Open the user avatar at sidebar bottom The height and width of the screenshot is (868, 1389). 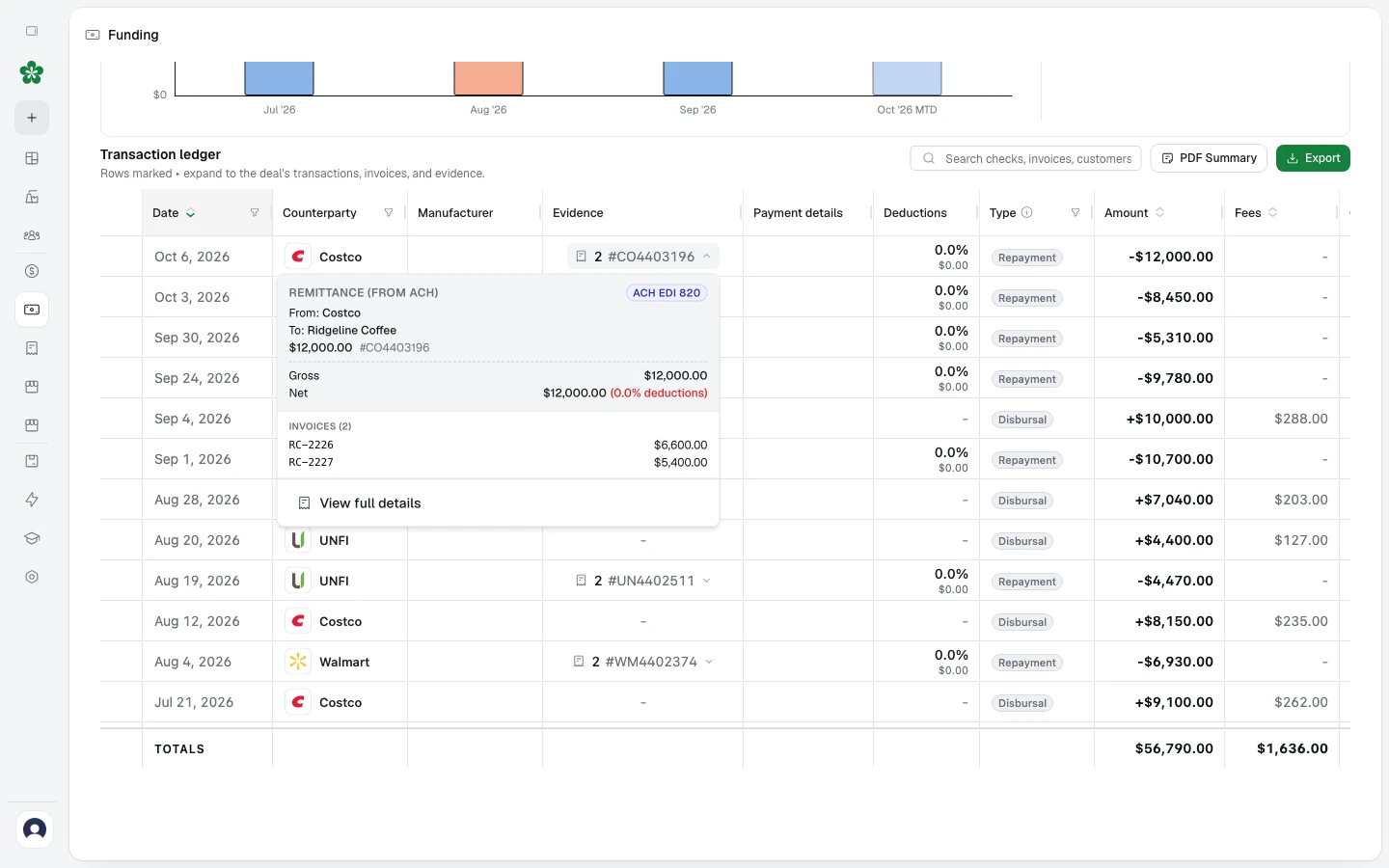coord(35,828)
